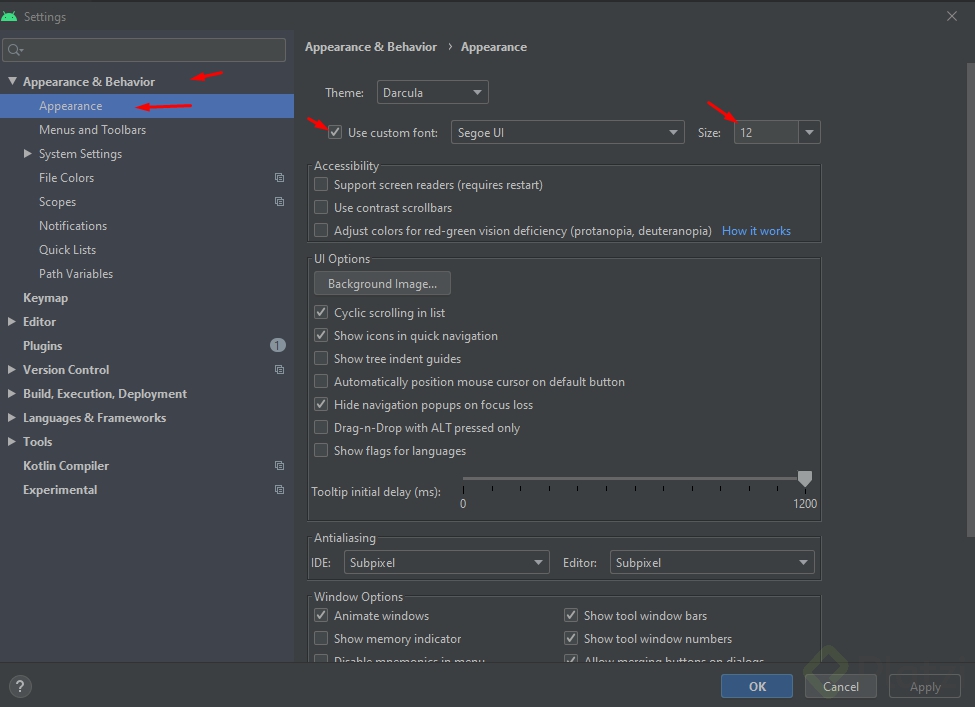Open the How it works link
Image resolution: width=975 pixels, height=707 pixels.
756,231
